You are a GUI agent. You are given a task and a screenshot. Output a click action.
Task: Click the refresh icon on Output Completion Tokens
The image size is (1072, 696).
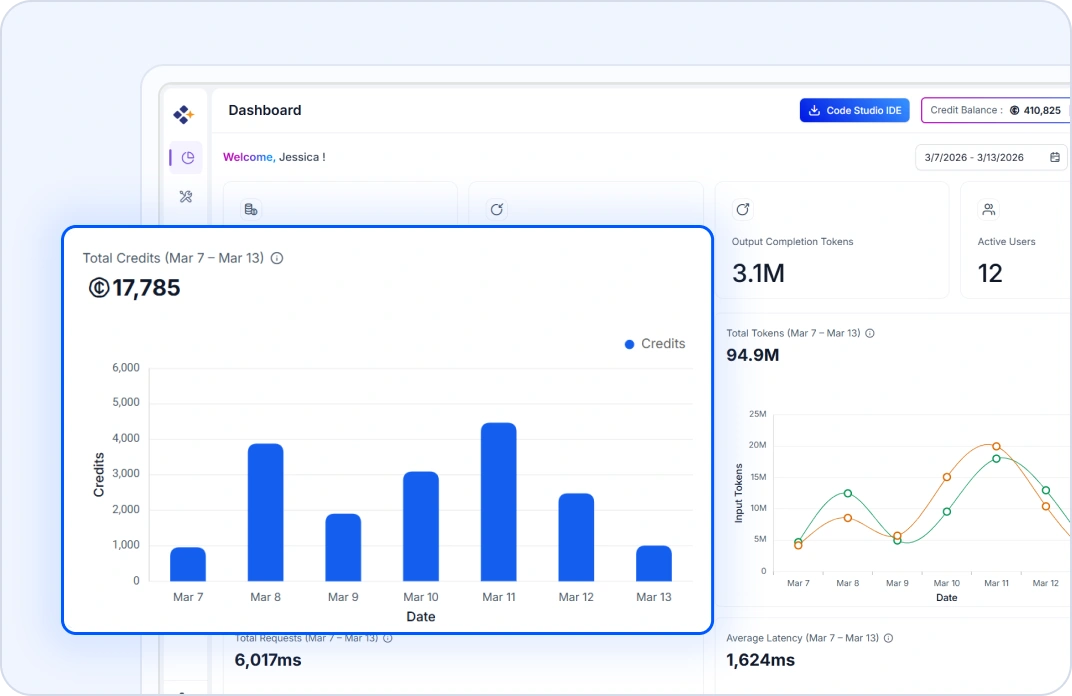(743, 209)
